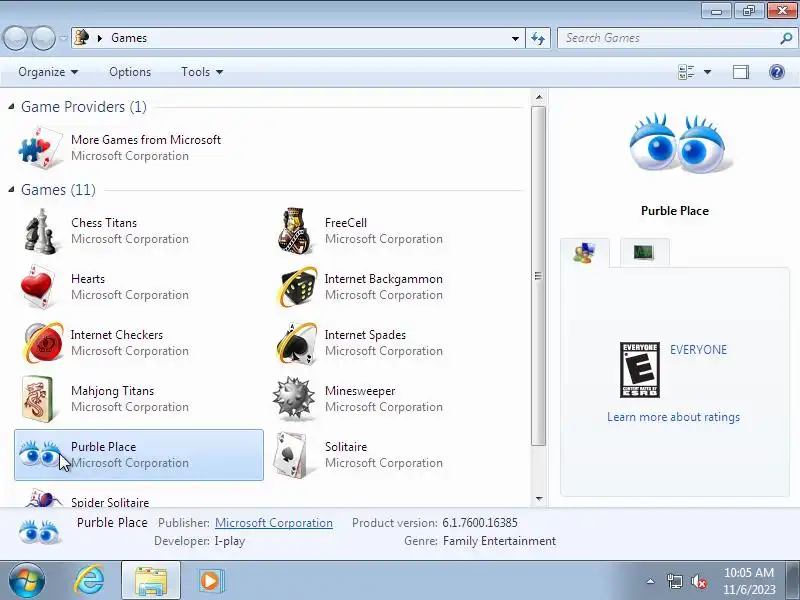Image resolution: width=800 pixels, height=600 pixels.
Task: Show hidden tray icons arrow
Action: point(651,581)
